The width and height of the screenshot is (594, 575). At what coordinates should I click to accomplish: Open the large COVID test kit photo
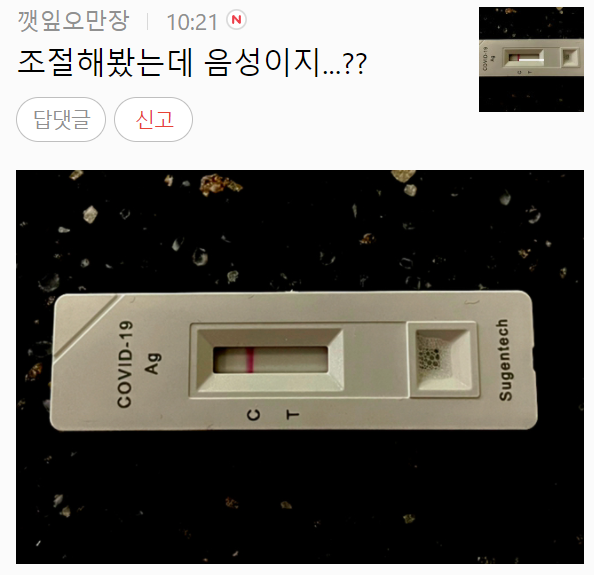point(300,367)
